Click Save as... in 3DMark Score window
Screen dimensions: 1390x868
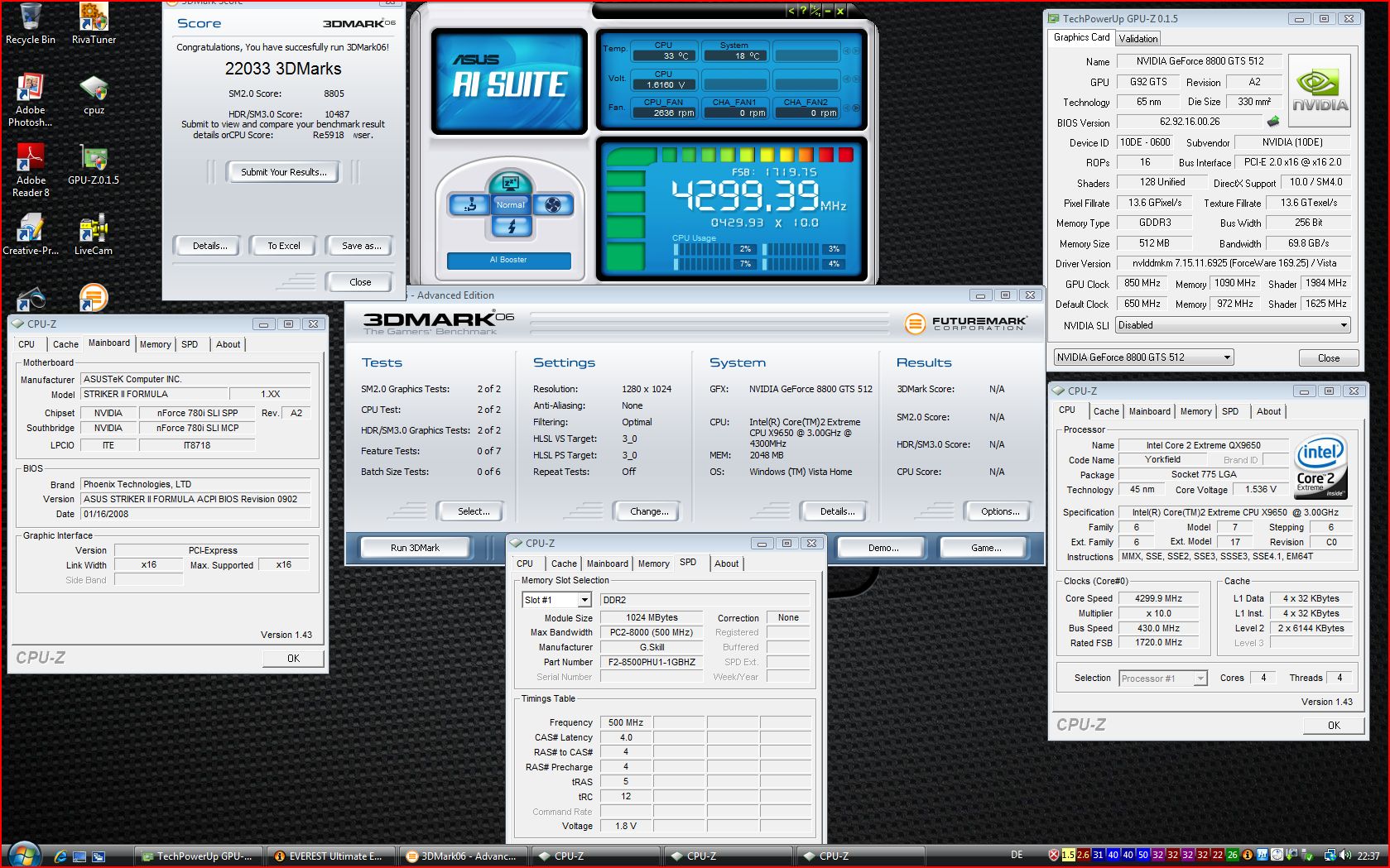click(361, 246)
